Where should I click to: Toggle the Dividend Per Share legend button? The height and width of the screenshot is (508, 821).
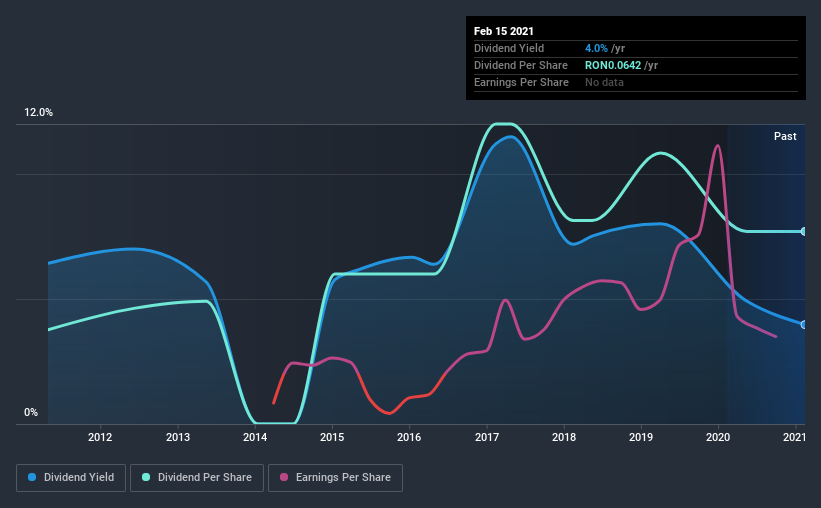(x=197, y=478)
